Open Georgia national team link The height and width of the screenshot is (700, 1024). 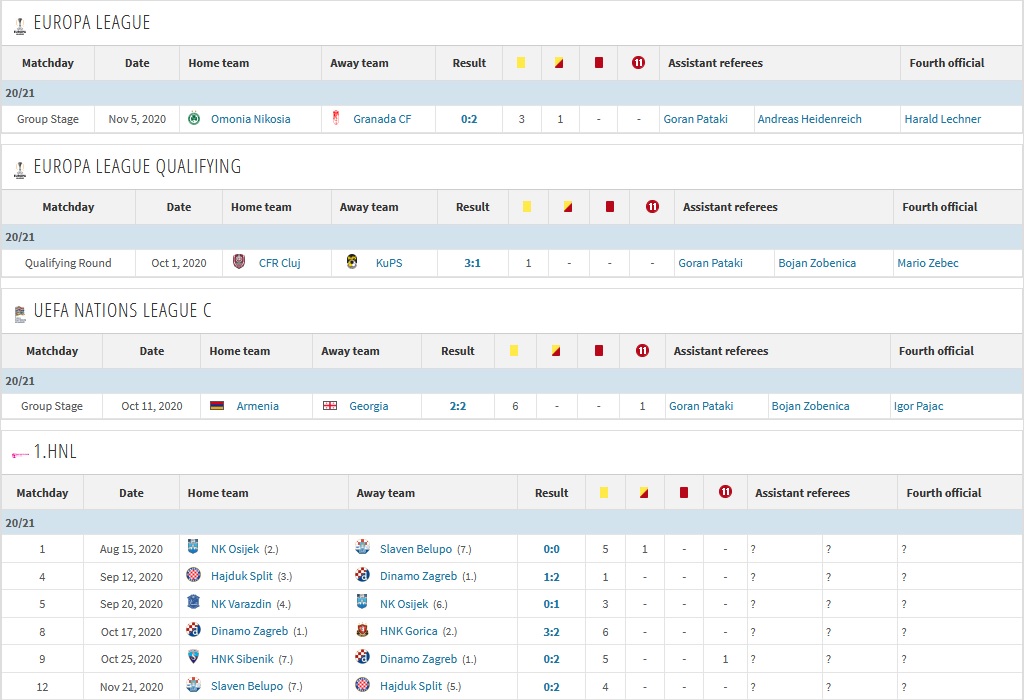(368, 406)
